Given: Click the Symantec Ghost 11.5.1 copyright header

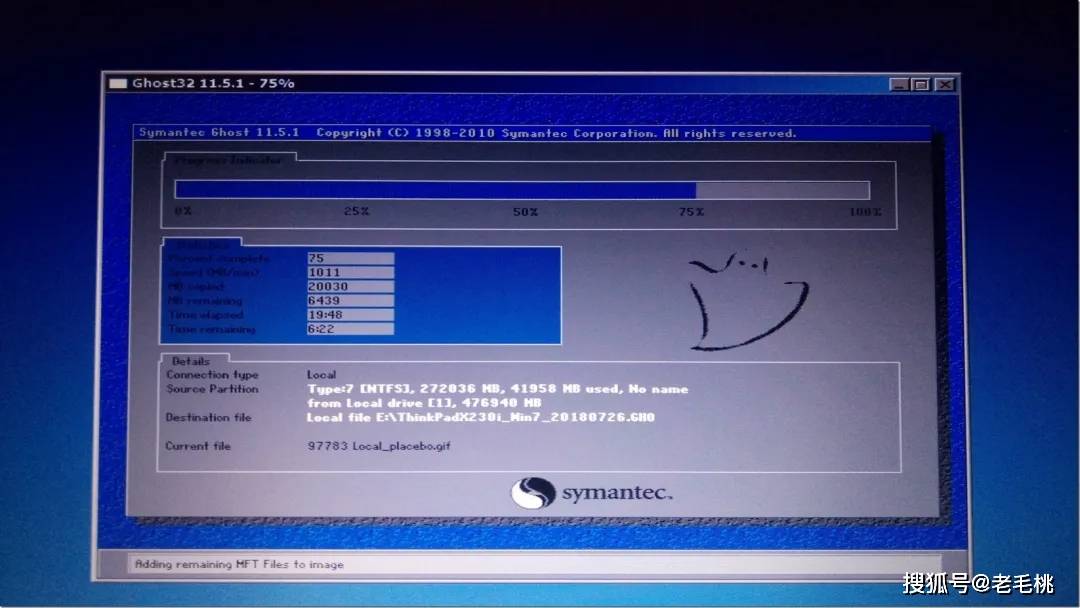Looking at the screenshot, I should [467, 133].
